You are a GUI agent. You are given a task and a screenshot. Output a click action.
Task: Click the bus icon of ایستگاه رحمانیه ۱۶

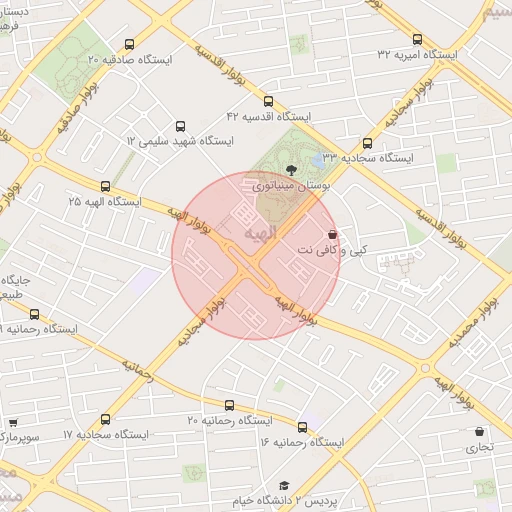pyautogui.click(x=303, y=427)
